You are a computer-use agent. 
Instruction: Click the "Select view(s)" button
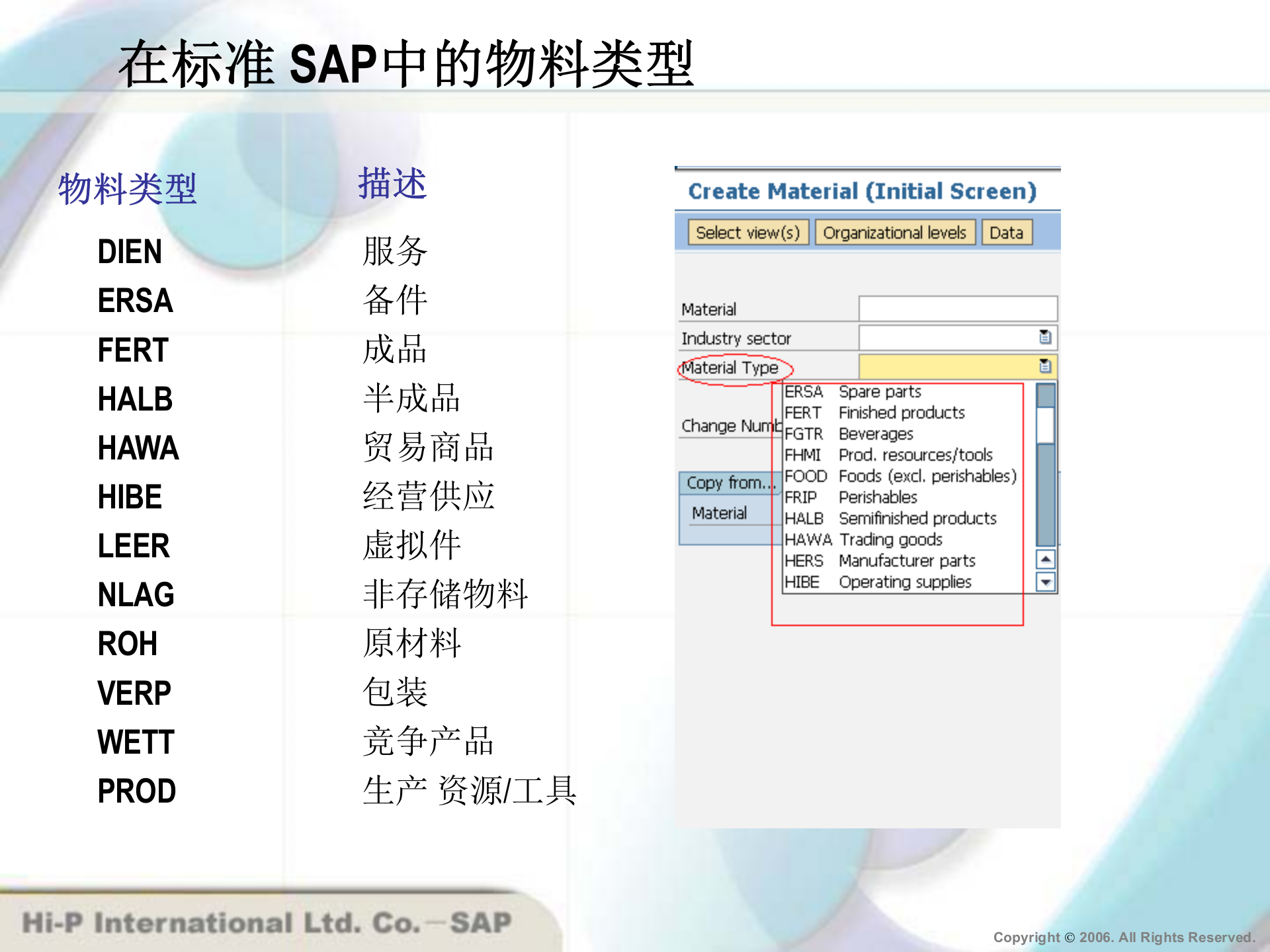click(x=748, y=232)
